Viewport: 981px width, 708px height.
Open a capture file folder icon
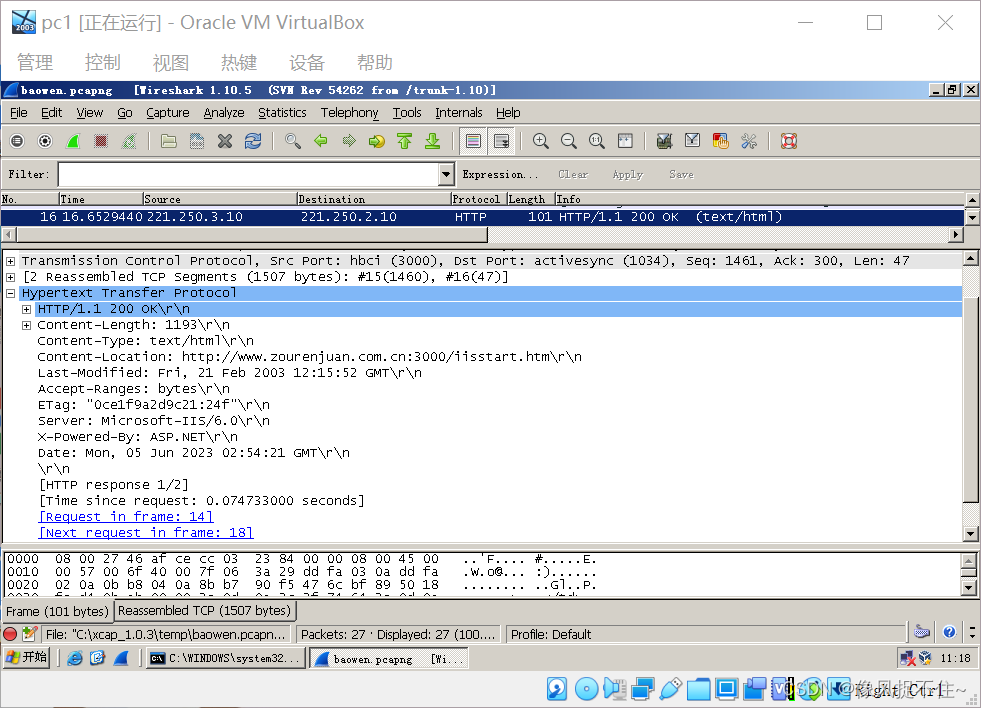coord(169,141)
